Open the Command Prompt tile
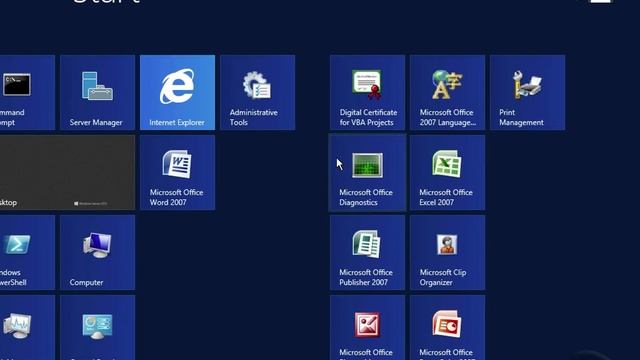This screenshot has height=360, width=640. [x=27, y=93]
